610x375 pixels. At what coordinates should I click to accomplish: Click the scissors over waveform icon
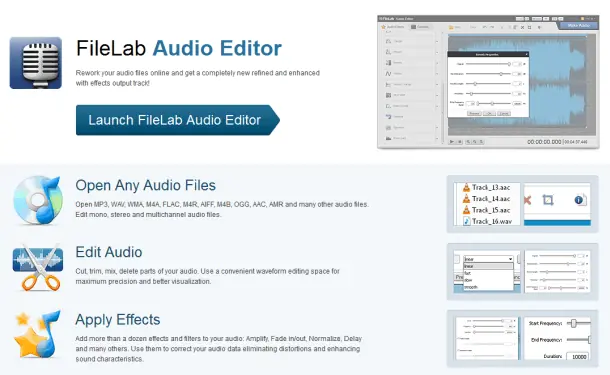38,268
